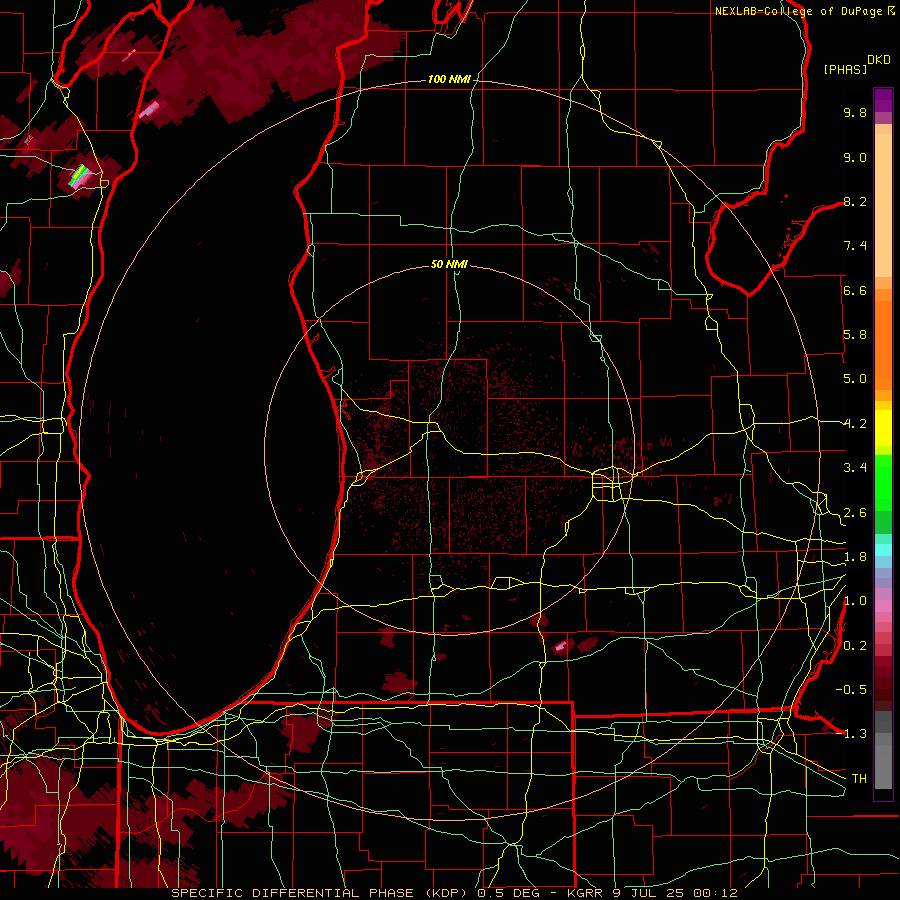Select the -0.5 value on the scale
The height and width of the screenshot is (900, 900).
(851, 690)
